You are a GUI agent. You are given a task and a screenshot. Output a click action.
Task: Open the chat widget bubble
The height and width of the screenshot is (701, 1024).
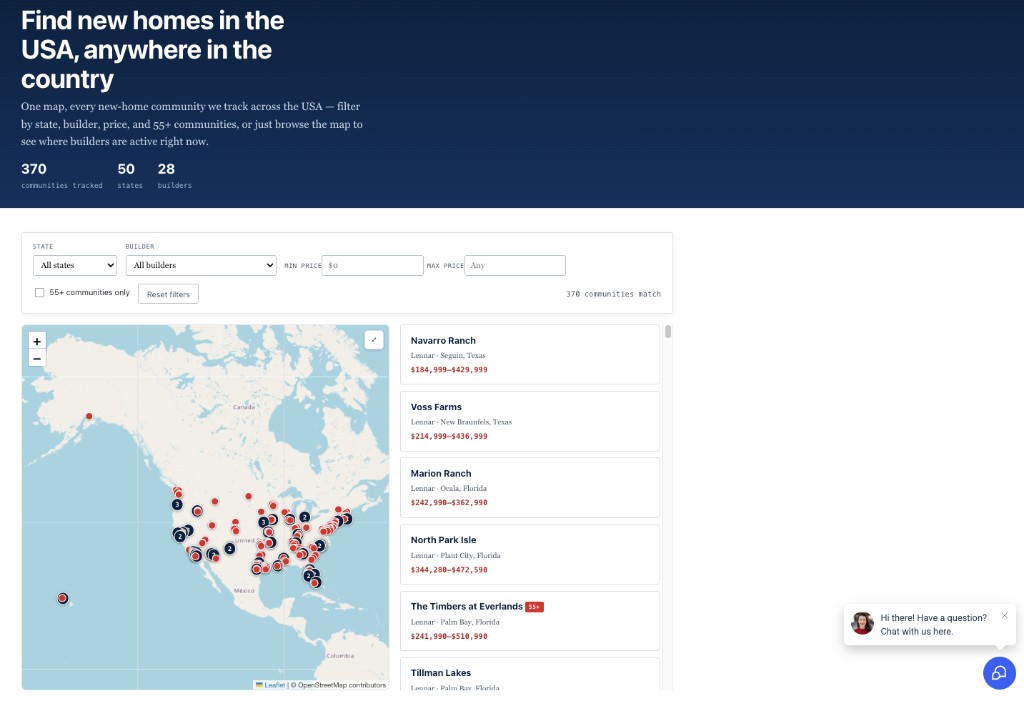pyautogui.click(x=999, y=672)
